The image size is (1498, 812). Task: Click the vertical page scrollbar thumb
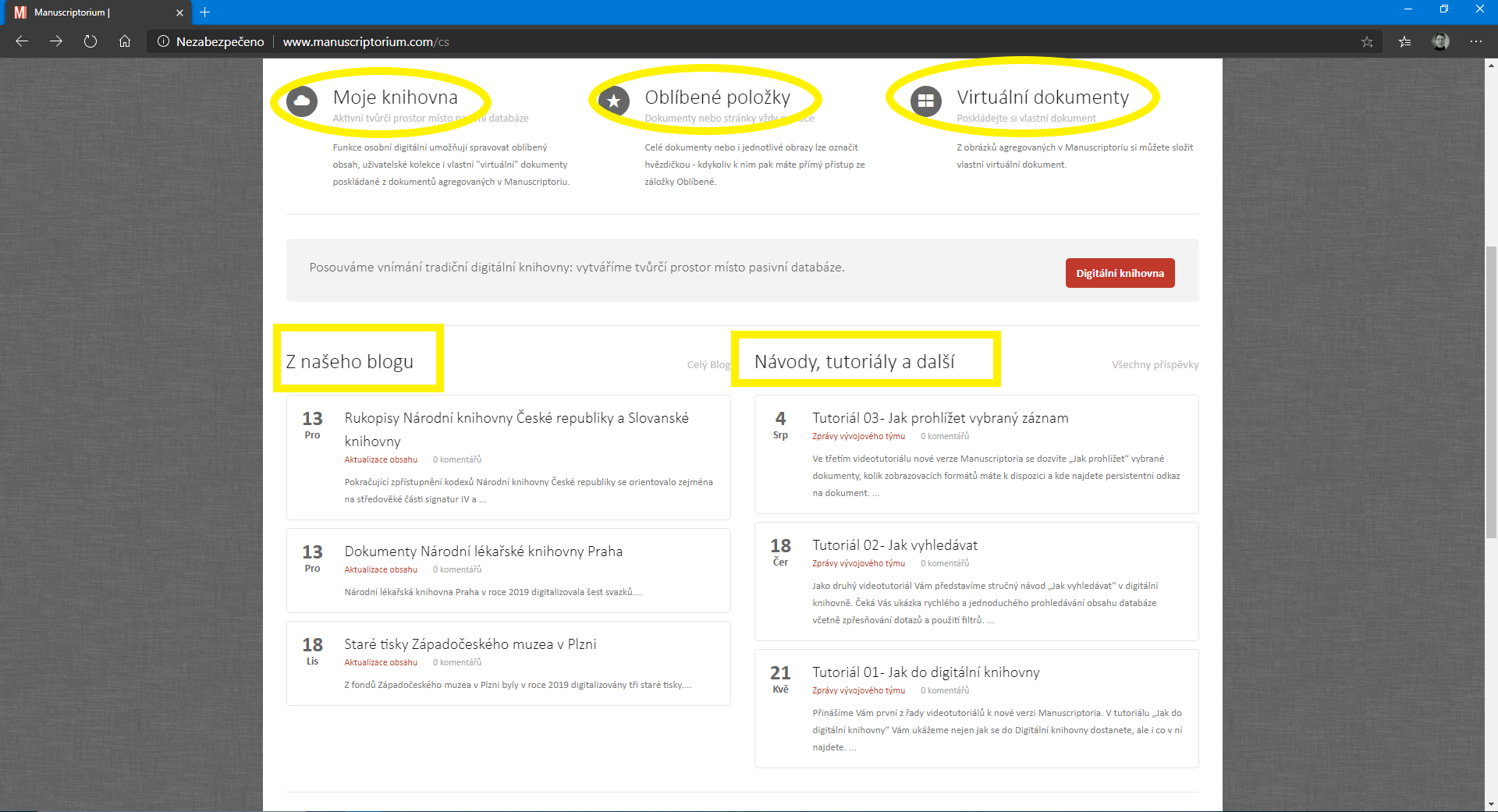tap(1491, 390)
